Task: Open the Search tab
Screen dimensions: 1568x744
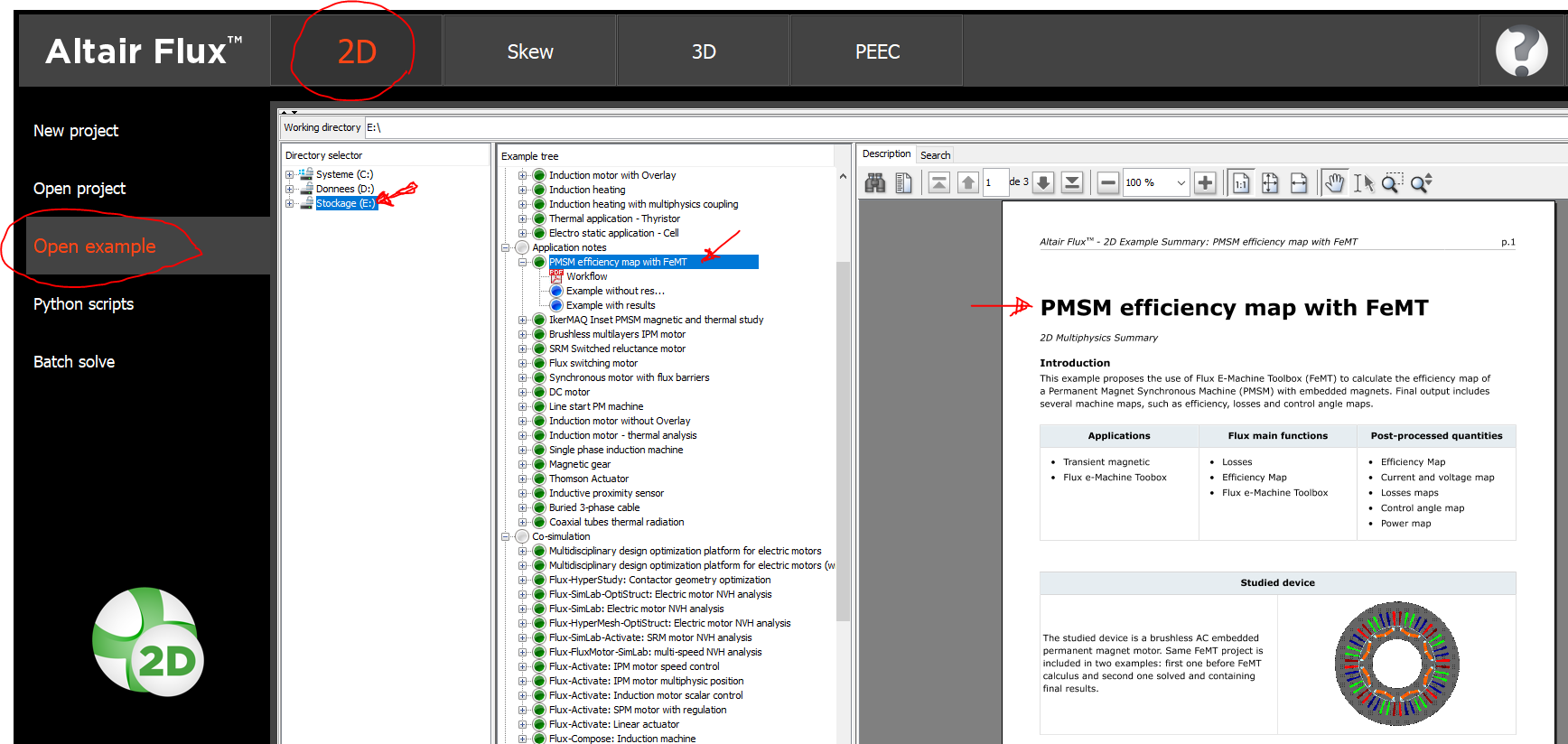Action: tap(935, 155)
